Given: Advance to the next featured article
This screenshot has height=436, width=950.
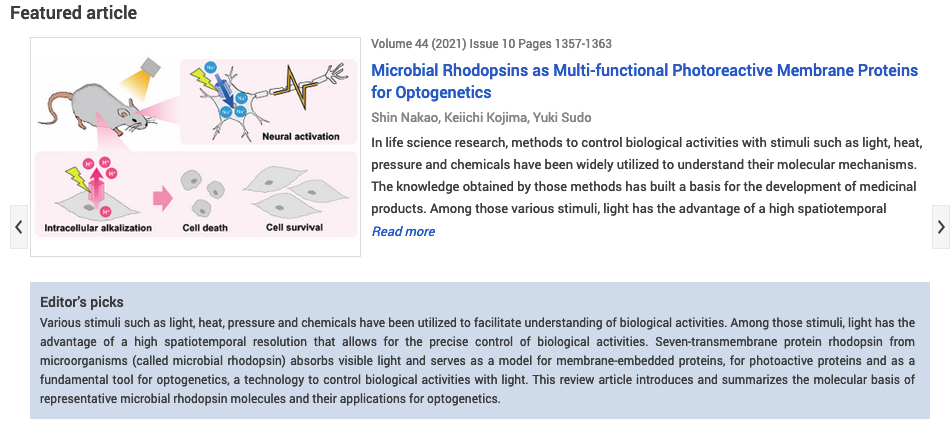Looking at the screenshot, I should (940, 226).
